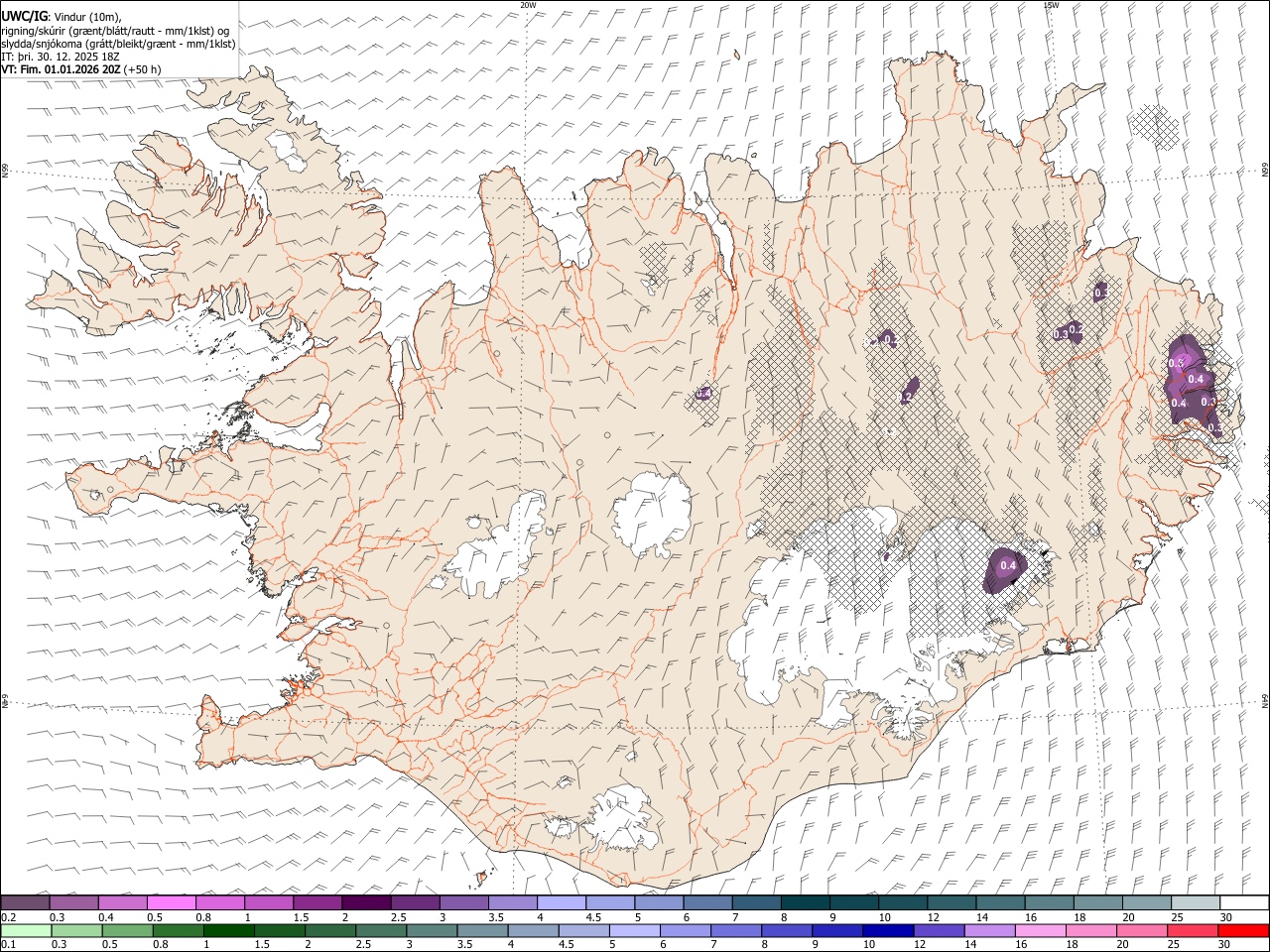The image size is (1270, 952).
Task: Click the 25 swatch on the lower rain scale
Action: pyautogui.click(x=1191, y=931)
